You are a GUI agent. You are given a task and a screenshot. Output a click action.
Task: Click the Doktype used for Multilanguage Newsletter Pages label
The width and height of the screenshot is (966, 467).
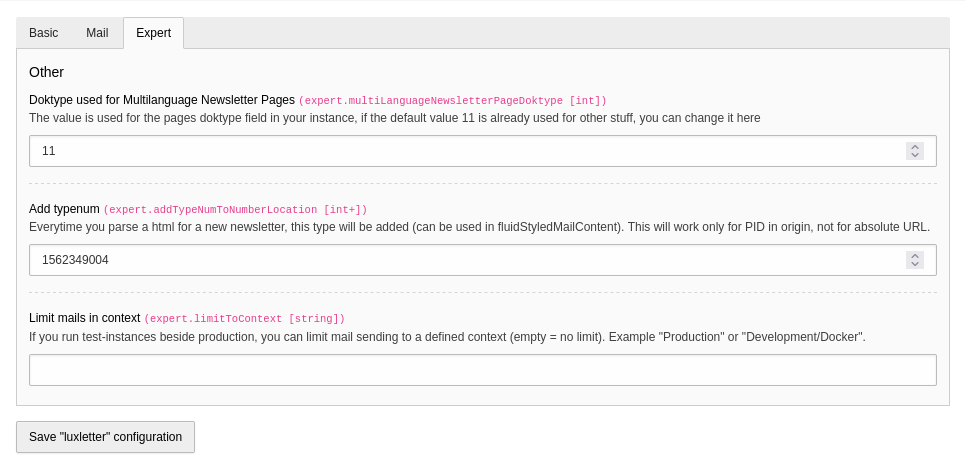click(x=162, y=100)
